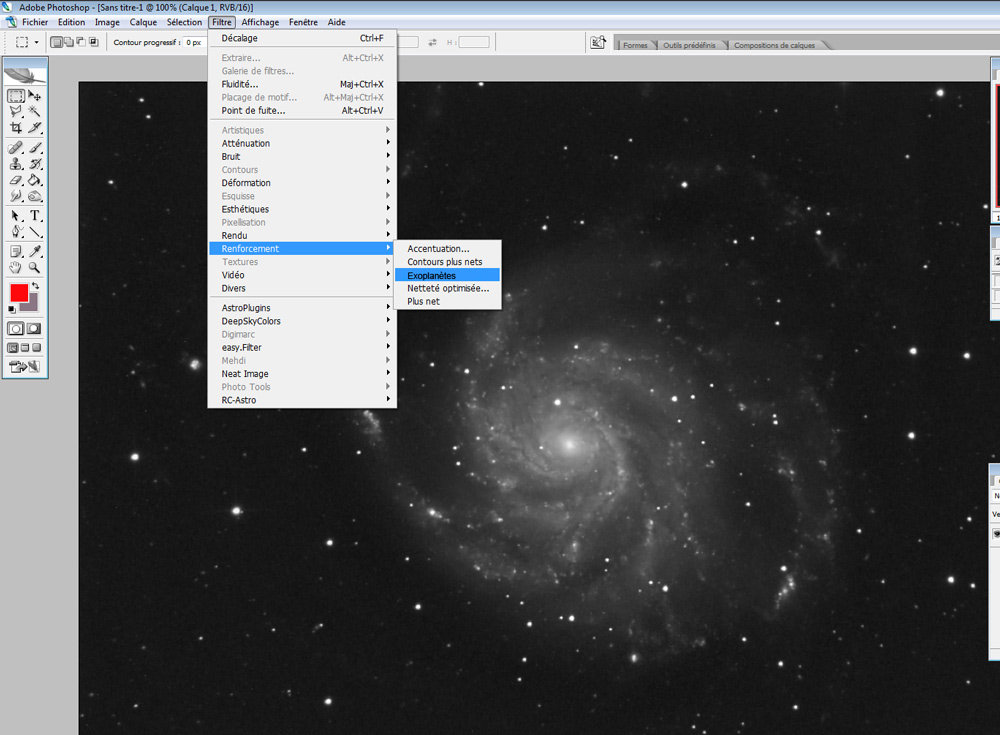The height and width of the screenshot is (735, 1000).
Task: Switch to Standard Screen mode
Action: [13, 348]
